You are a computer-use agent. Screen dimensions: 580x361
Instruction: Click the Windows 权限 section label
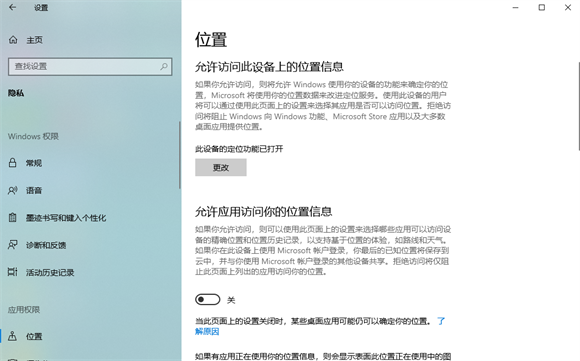pos(33,136)
